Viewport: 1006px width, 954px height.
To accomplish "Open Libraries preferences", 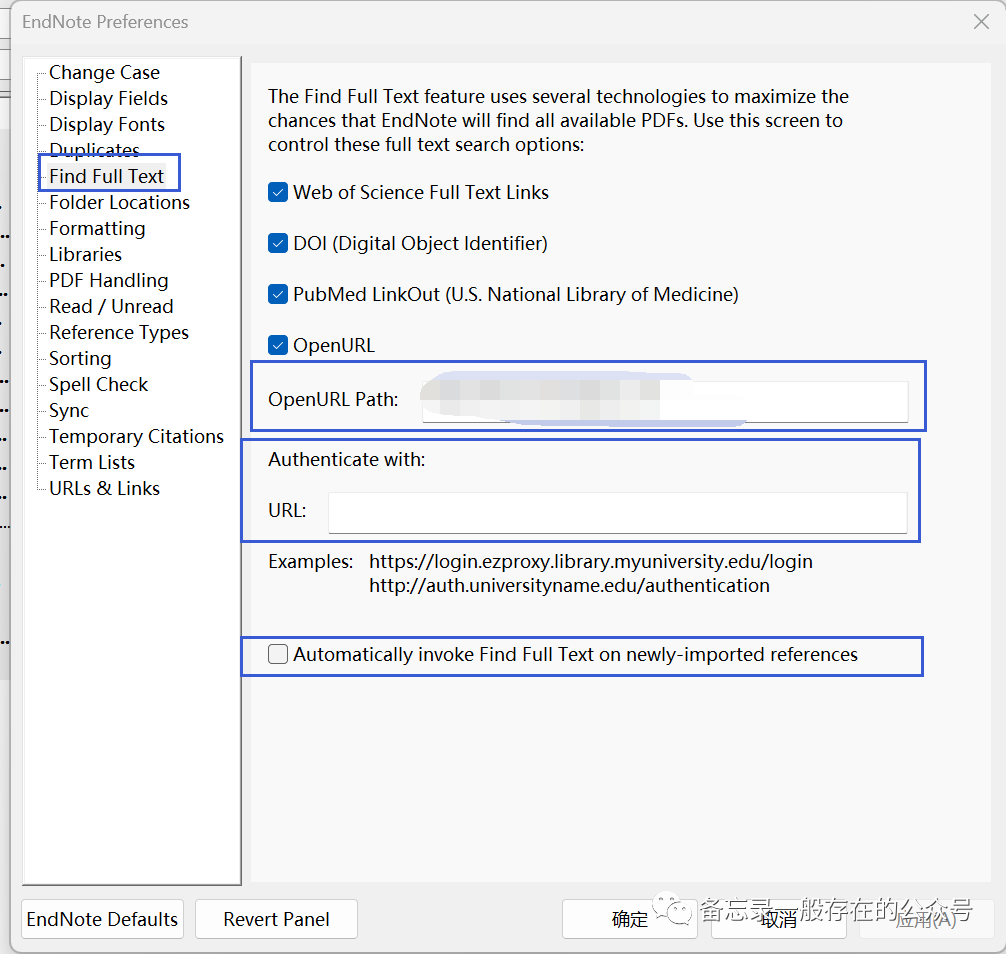I will (x=85, y=255).
